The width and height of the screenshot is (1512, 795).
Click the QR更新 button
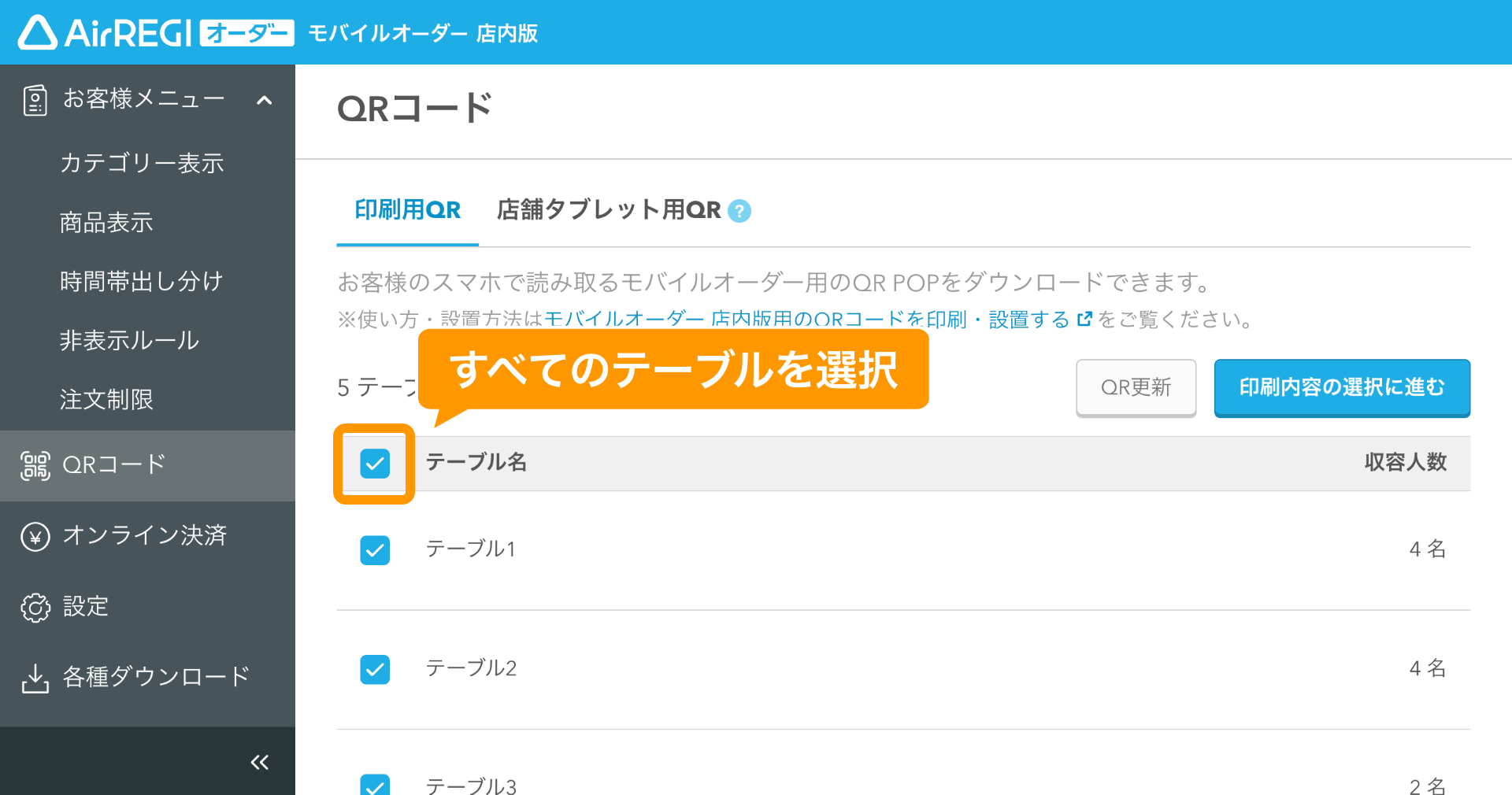pos(1136,387)
